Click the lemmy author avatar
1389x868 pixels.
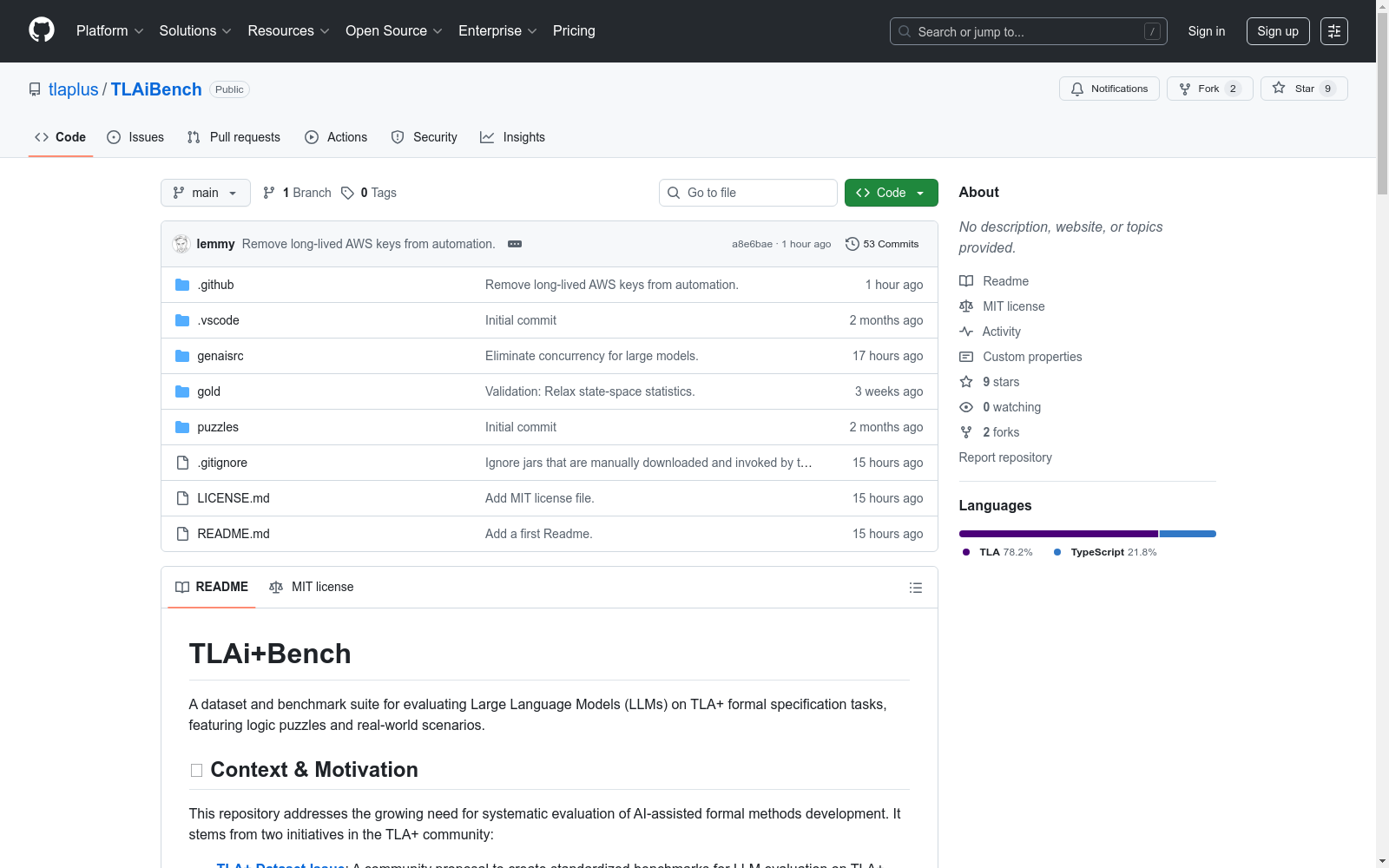pos(181,244)
